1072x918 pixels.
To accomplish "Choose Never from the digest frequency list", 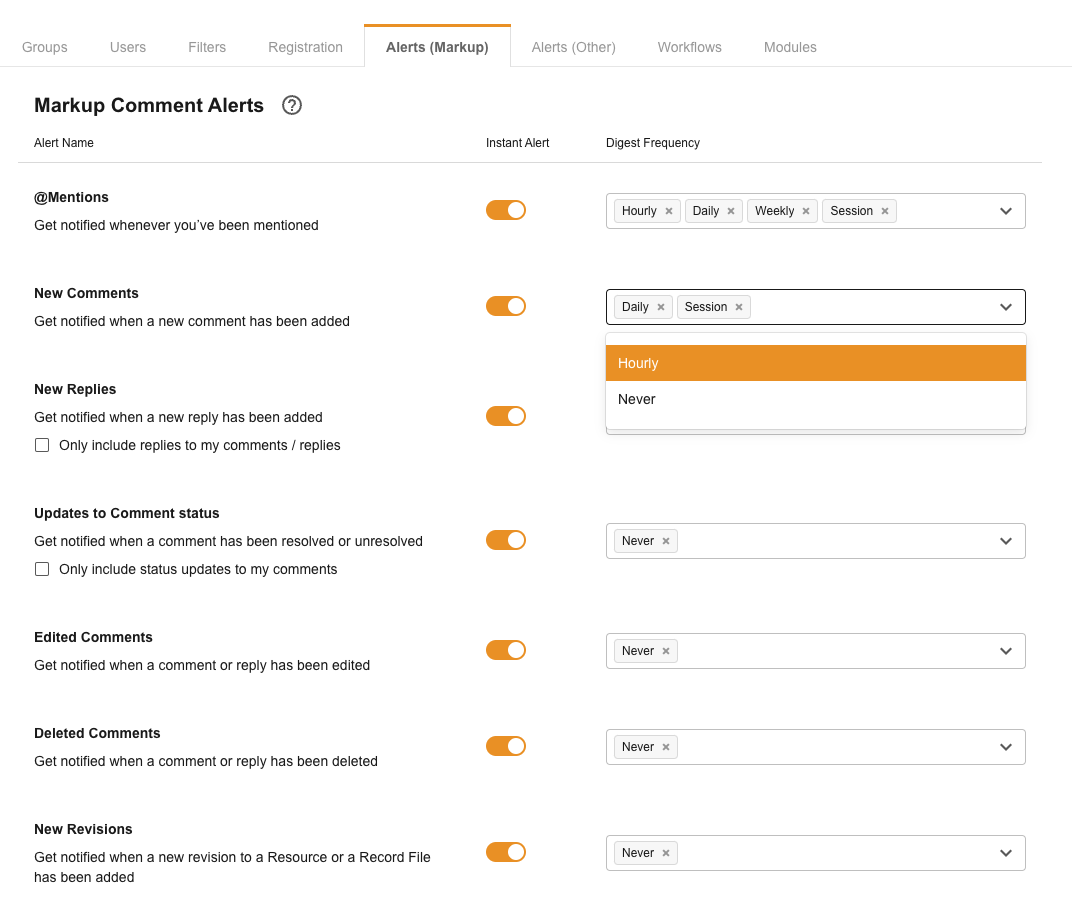I will tap(815, 399).
